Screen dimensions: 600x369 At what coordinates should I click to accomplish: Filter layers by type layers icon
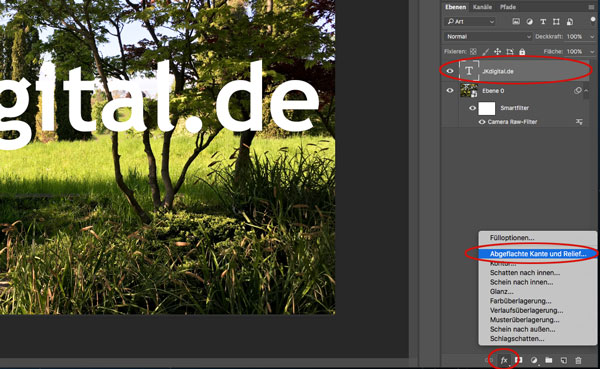click(x=543, y=21)
